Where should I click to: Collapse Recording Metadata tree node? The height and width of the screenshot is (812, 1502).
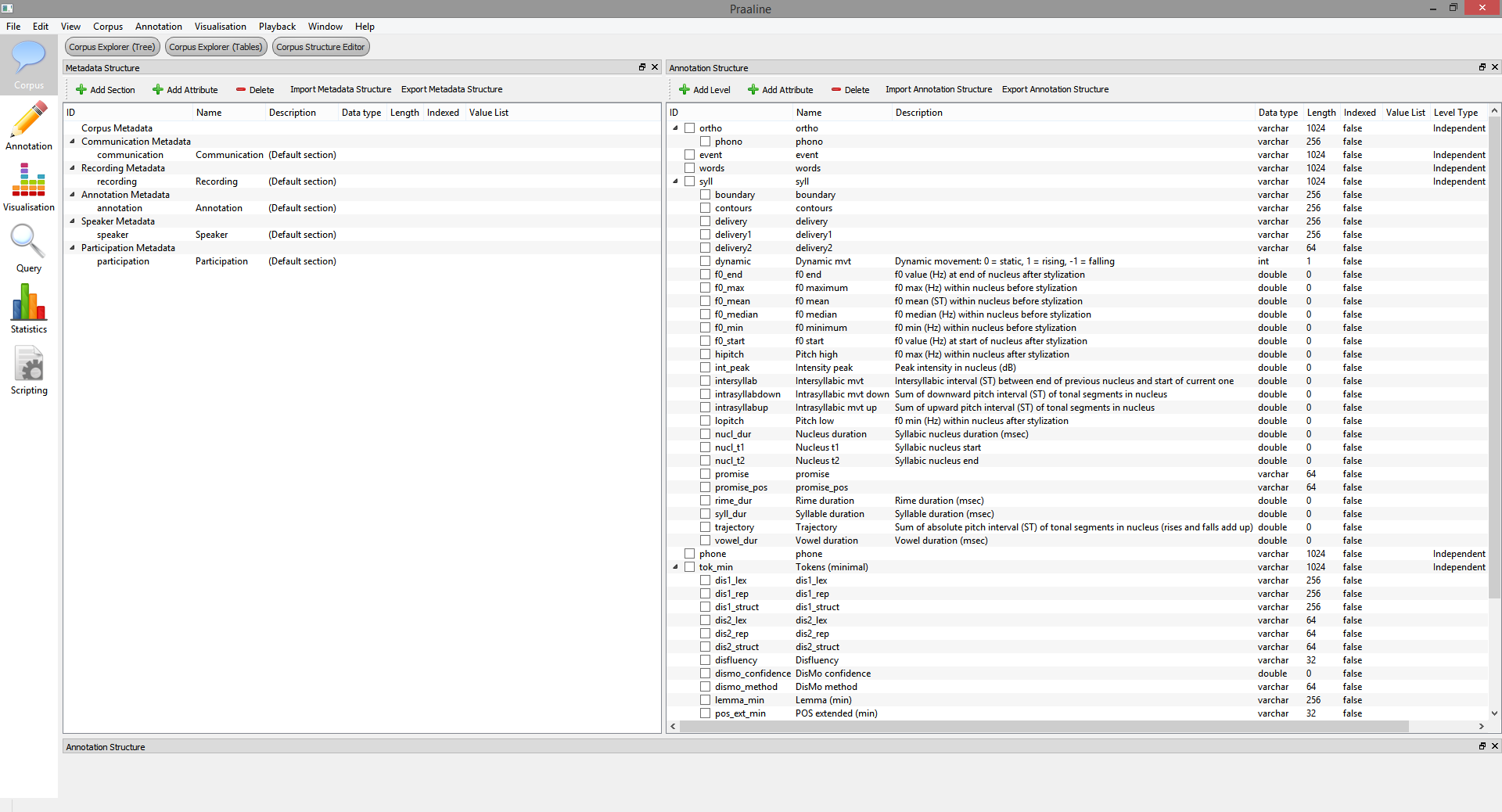(x=72, y=168)
